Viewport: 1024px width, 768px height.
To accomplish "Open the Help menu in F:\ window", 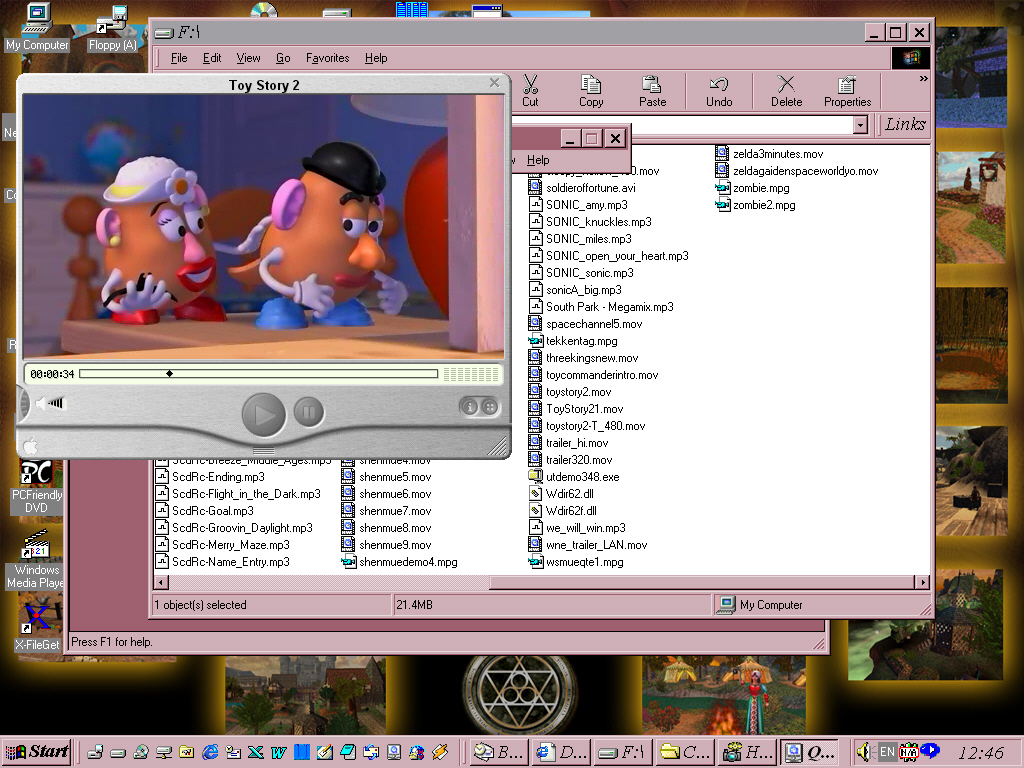I will point(376,58).
